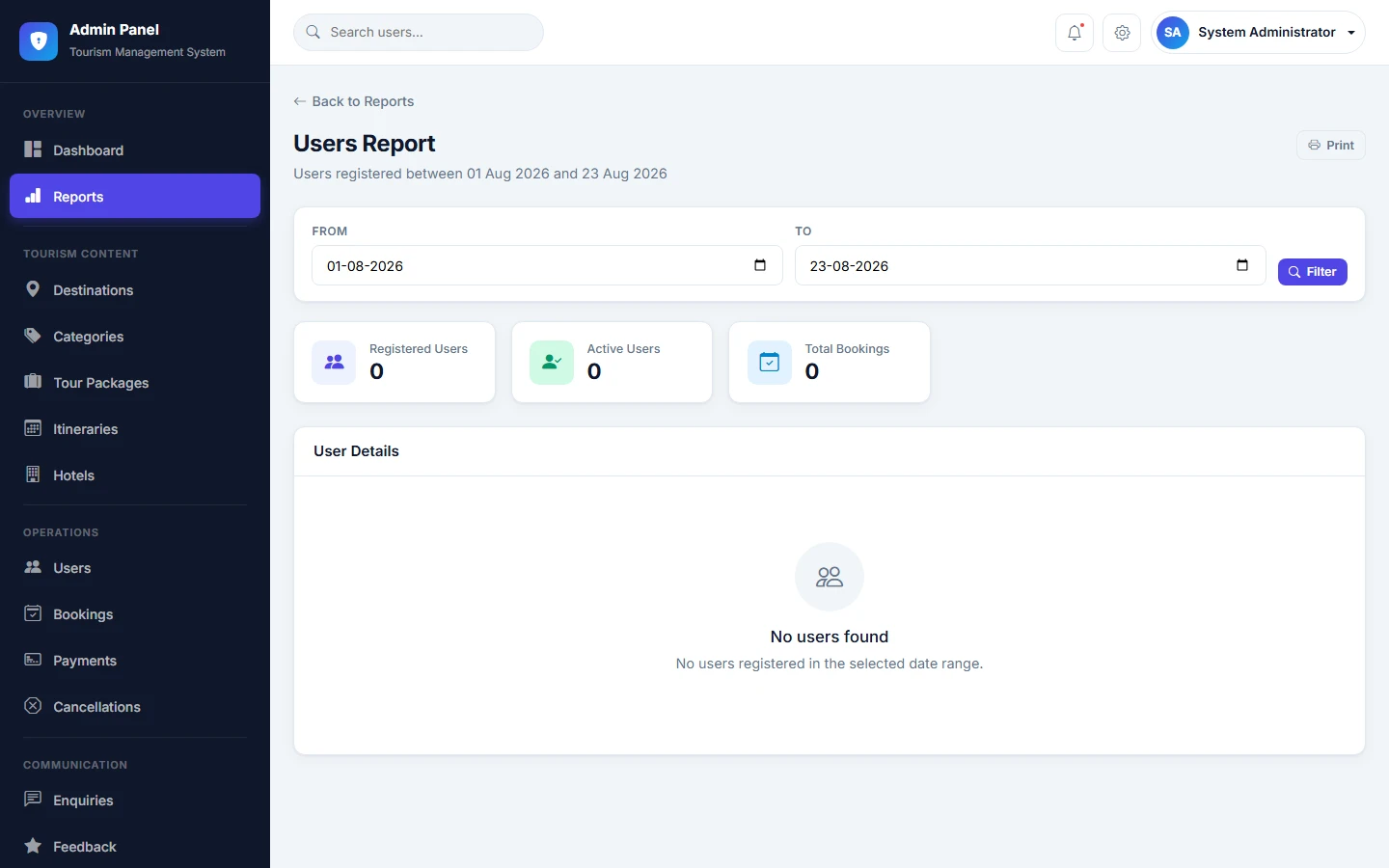The width and height of the screenshot is (1389, 868).
Task: Click the Users Report heading
Action: (365, 143)
